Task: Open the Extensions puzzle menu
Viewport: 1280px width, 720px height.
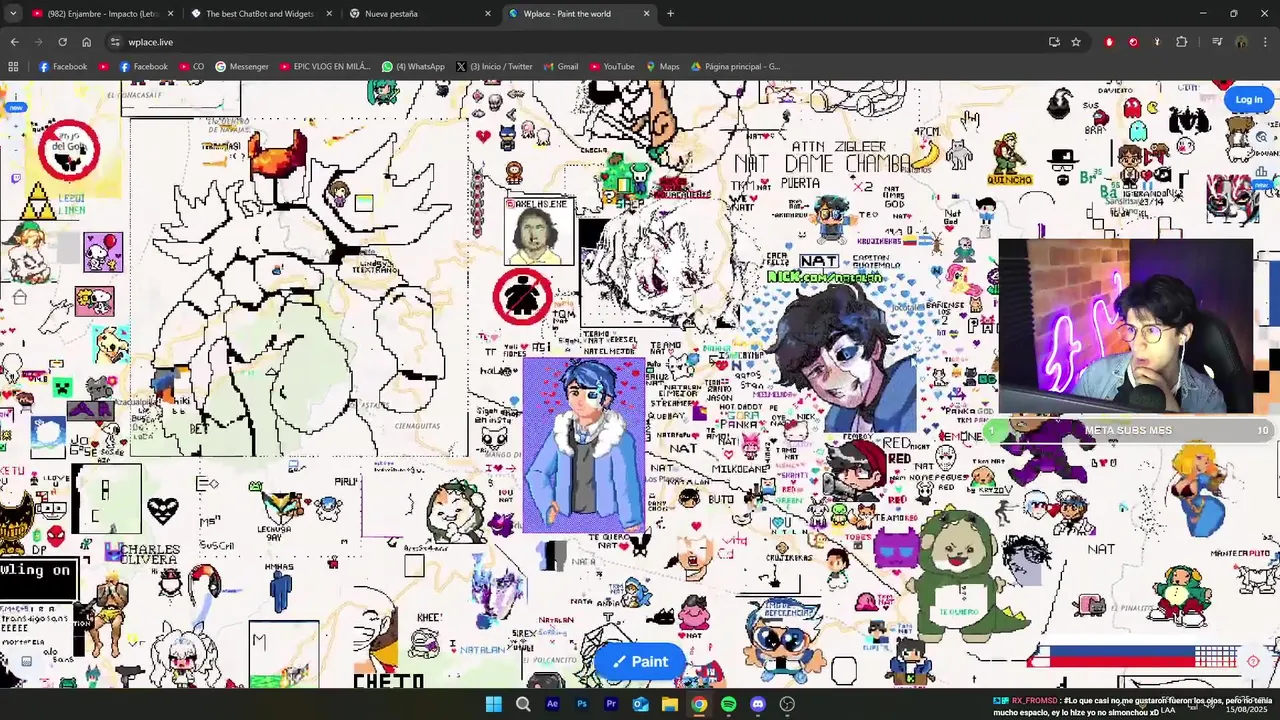Action: coord(1182,42)
